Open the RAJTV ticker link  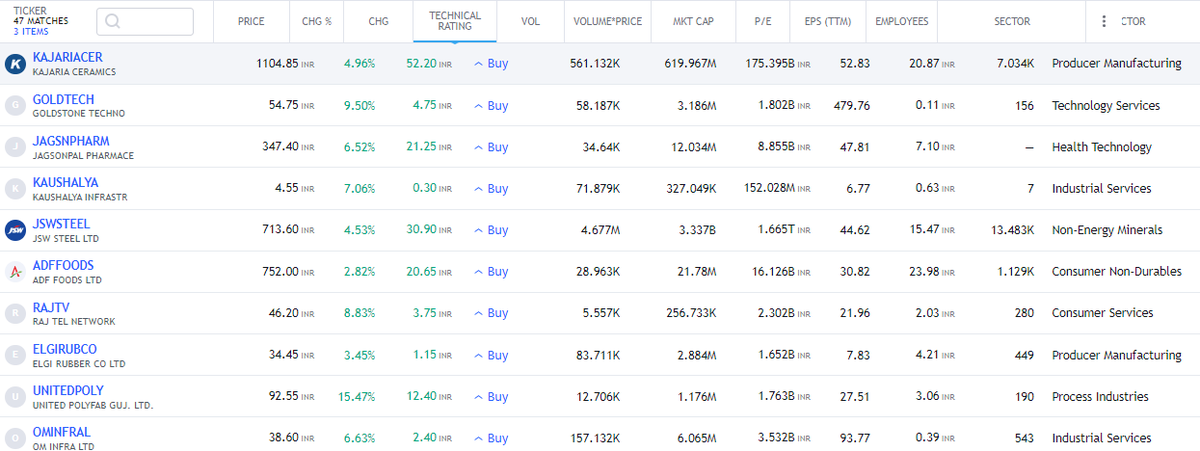click(x=52, y=307)
